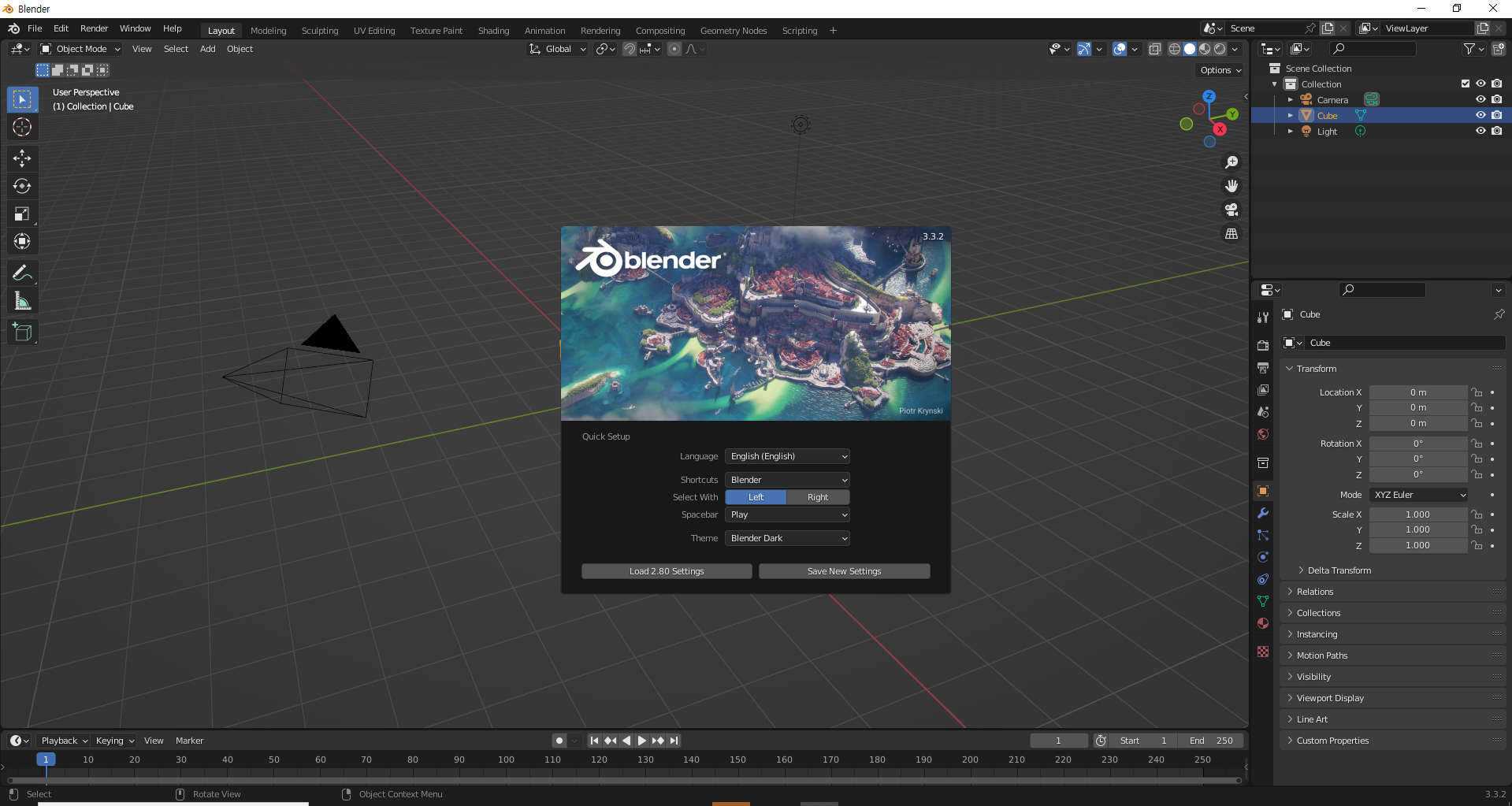
Task: Activate the Move tool
Action: tap(22, 158)
